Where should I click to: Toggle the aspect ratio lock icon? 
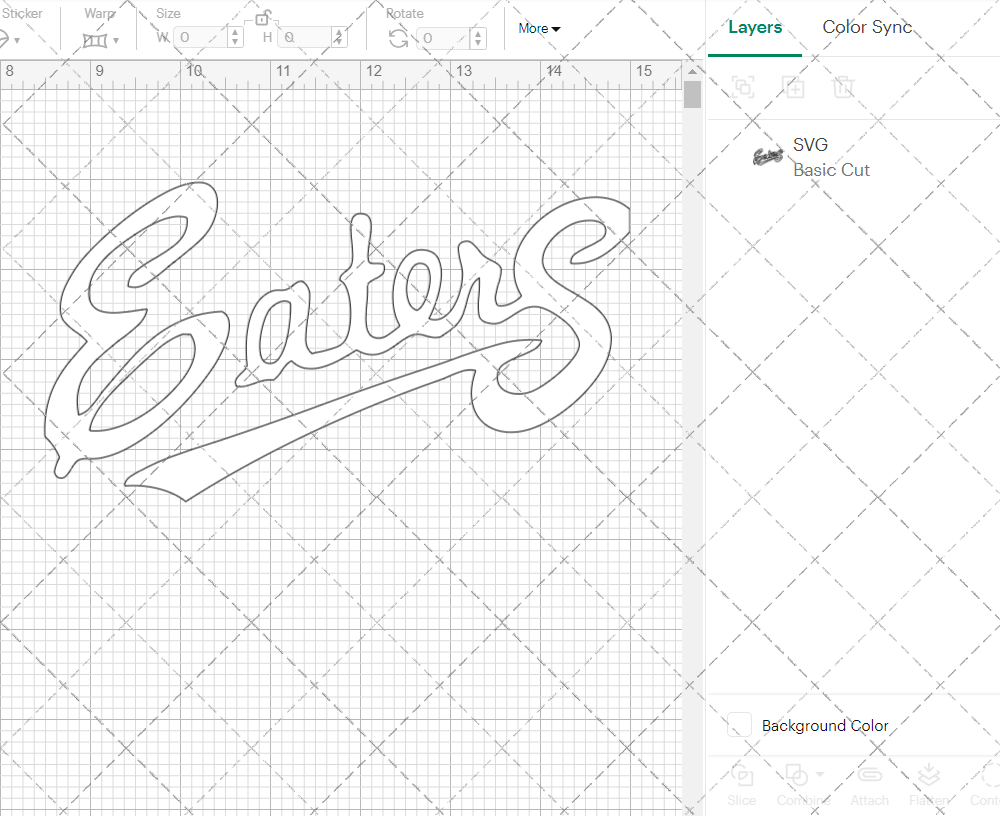[262, 19]
